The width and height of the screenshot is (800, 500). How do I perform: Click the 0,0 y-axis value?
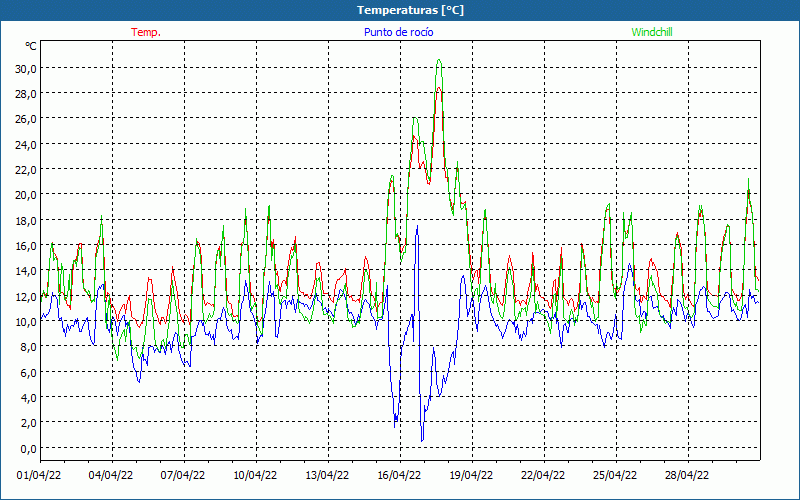(28, 448)
